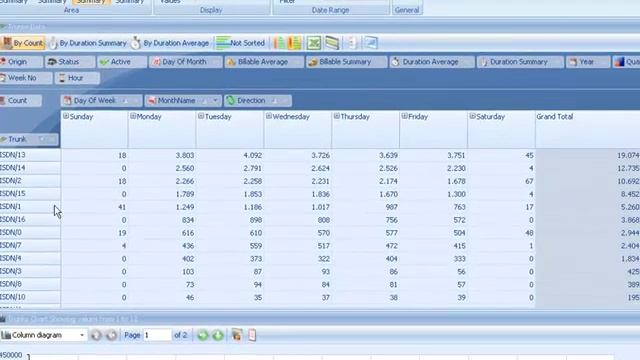
Task: Expand the Wednesday column group
Action: [269, 116]
